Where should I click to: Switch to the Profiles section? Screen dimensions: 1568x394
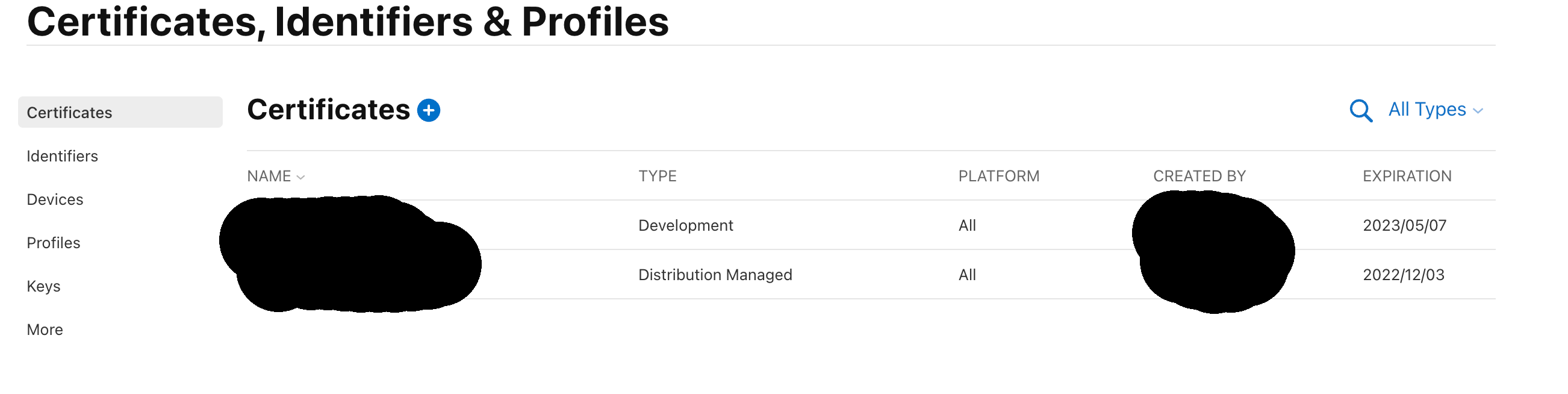pyautogui.click(x=54, y=243)
